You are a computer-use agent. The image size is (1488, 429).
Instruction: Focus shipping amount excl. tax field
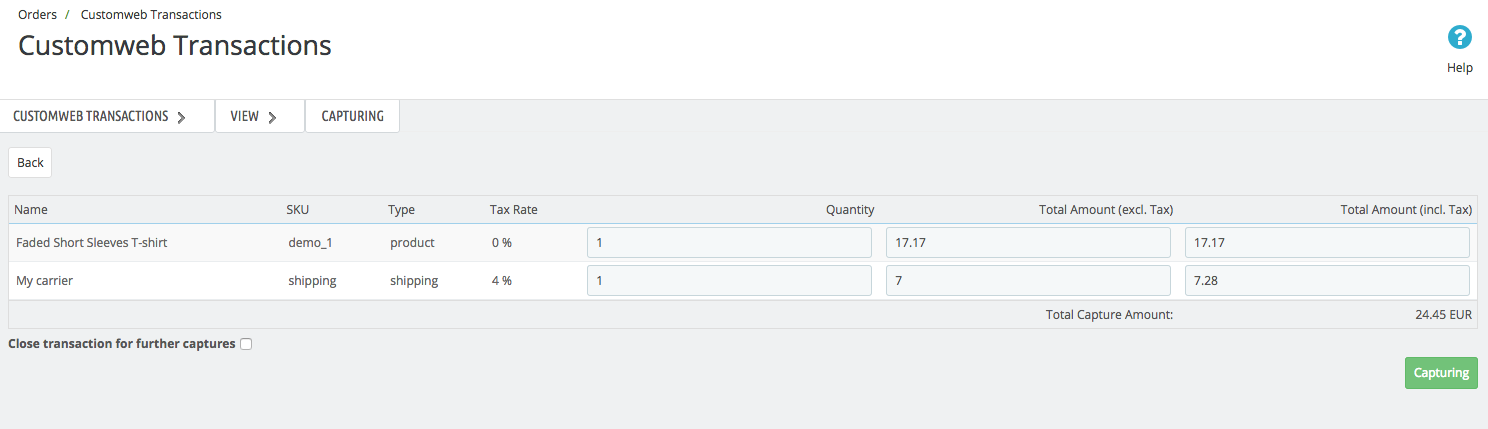coord(1028,281)
